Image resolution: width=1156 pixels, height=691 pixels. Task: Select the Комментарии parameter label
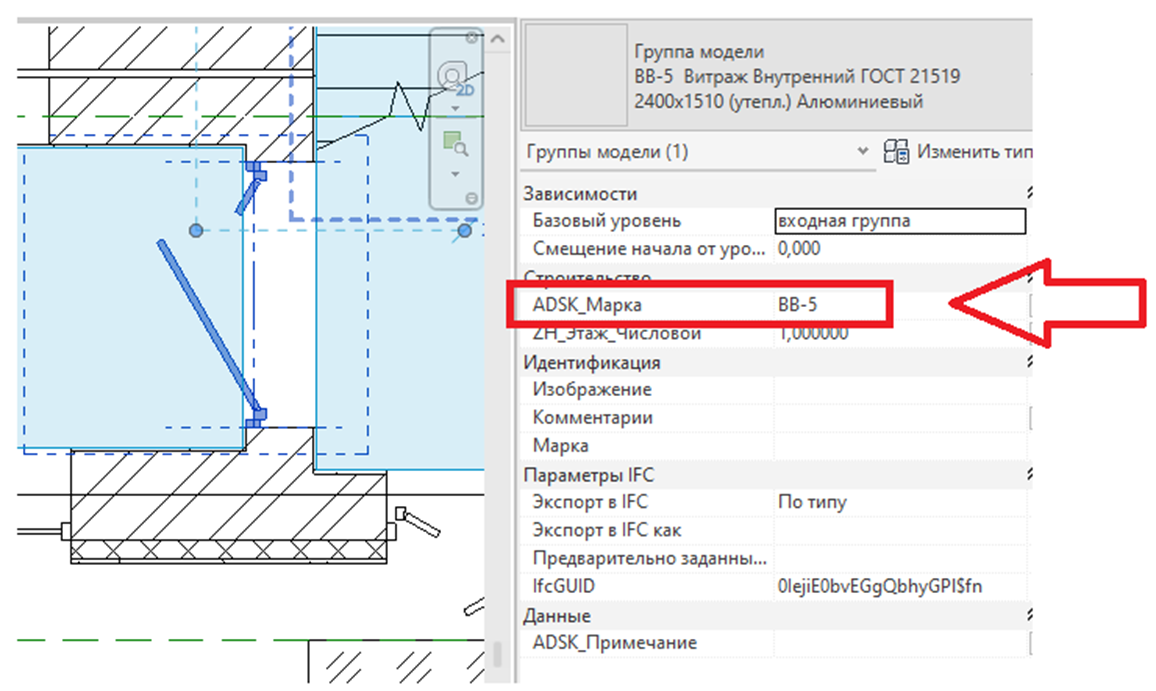(x=592, y=417)
